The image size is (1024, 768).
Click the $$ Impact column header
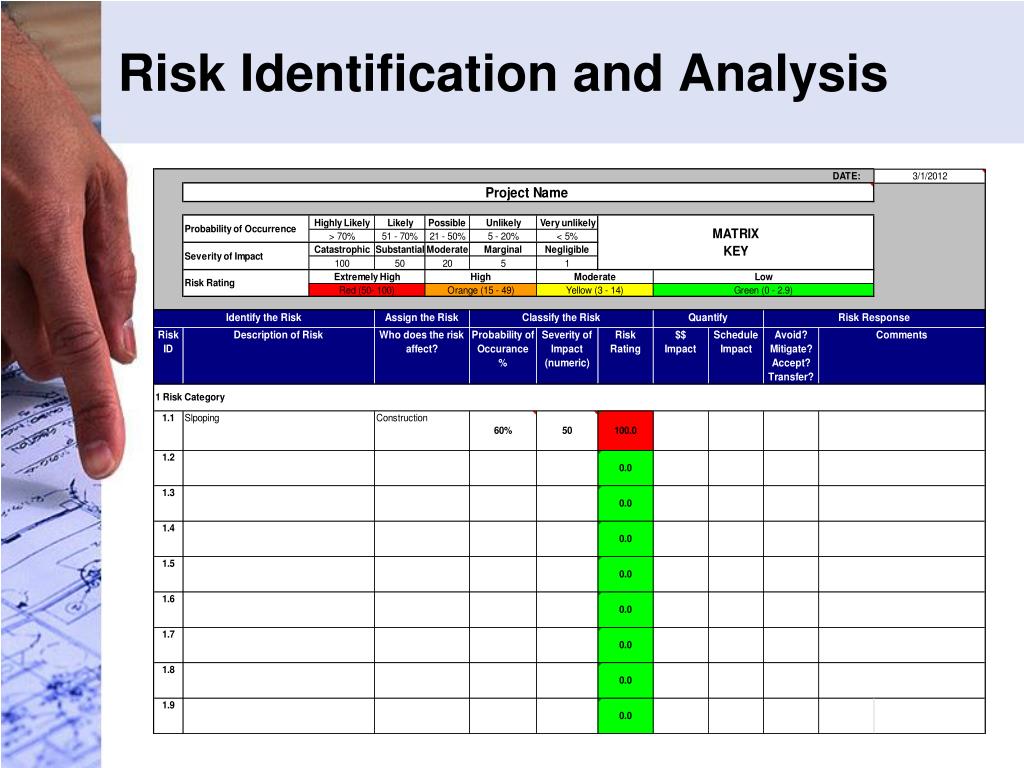(680, 355)
